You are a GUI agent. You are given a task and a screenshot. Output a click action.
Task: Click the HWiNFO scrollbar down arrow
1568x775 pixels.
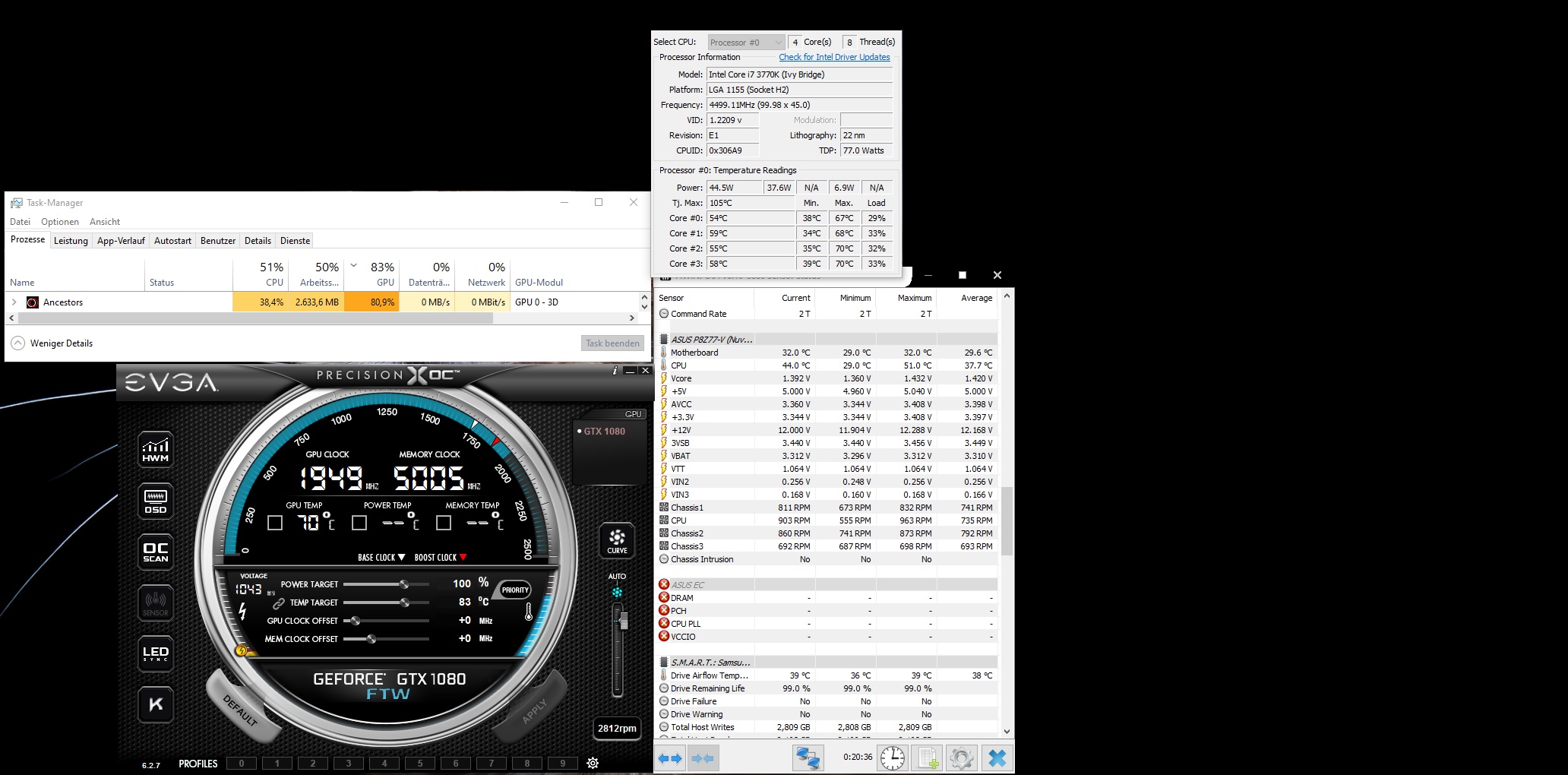[x=1007, y=732]
